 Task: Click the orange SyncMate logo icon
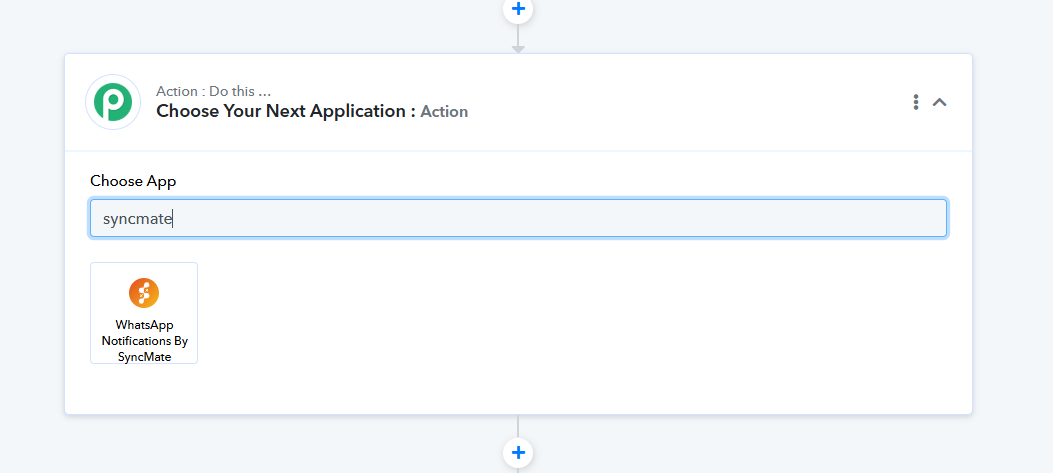(x=144, y=293)
